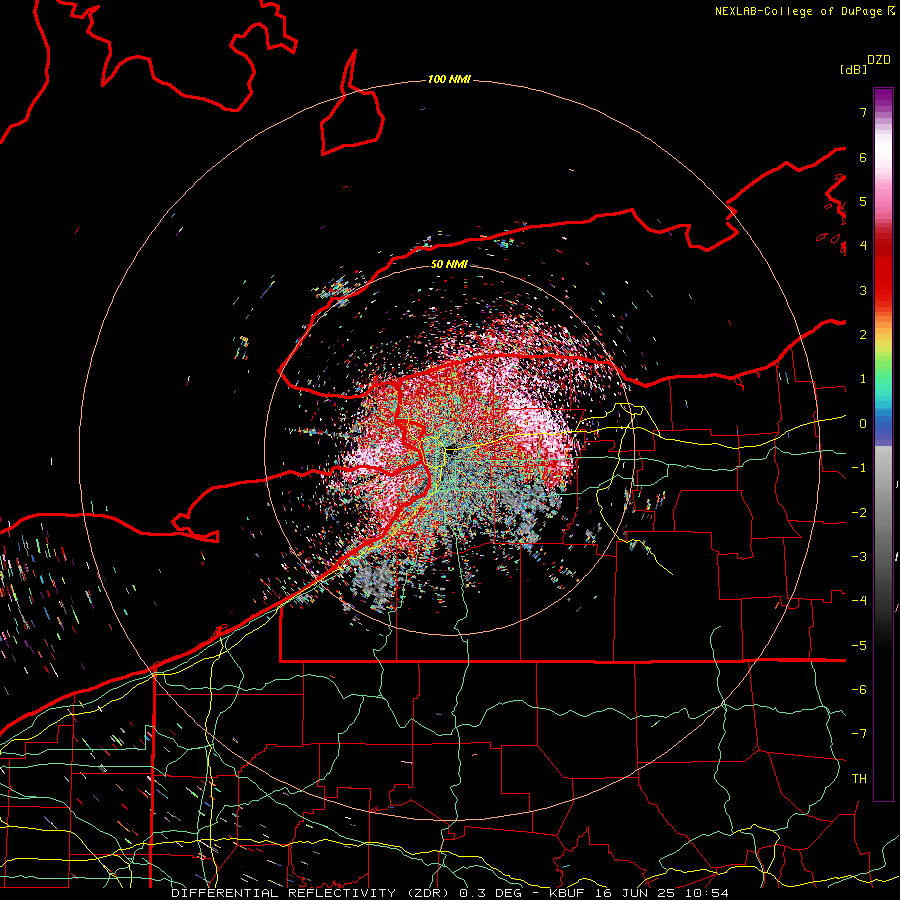Click the KBUF station identifier

569,893
